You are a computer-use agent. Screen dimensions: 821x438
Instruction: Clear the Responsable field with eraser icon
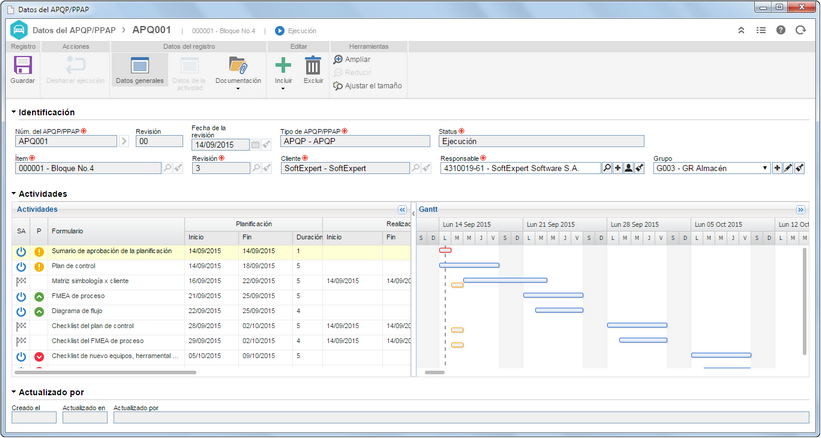point(639,168)
